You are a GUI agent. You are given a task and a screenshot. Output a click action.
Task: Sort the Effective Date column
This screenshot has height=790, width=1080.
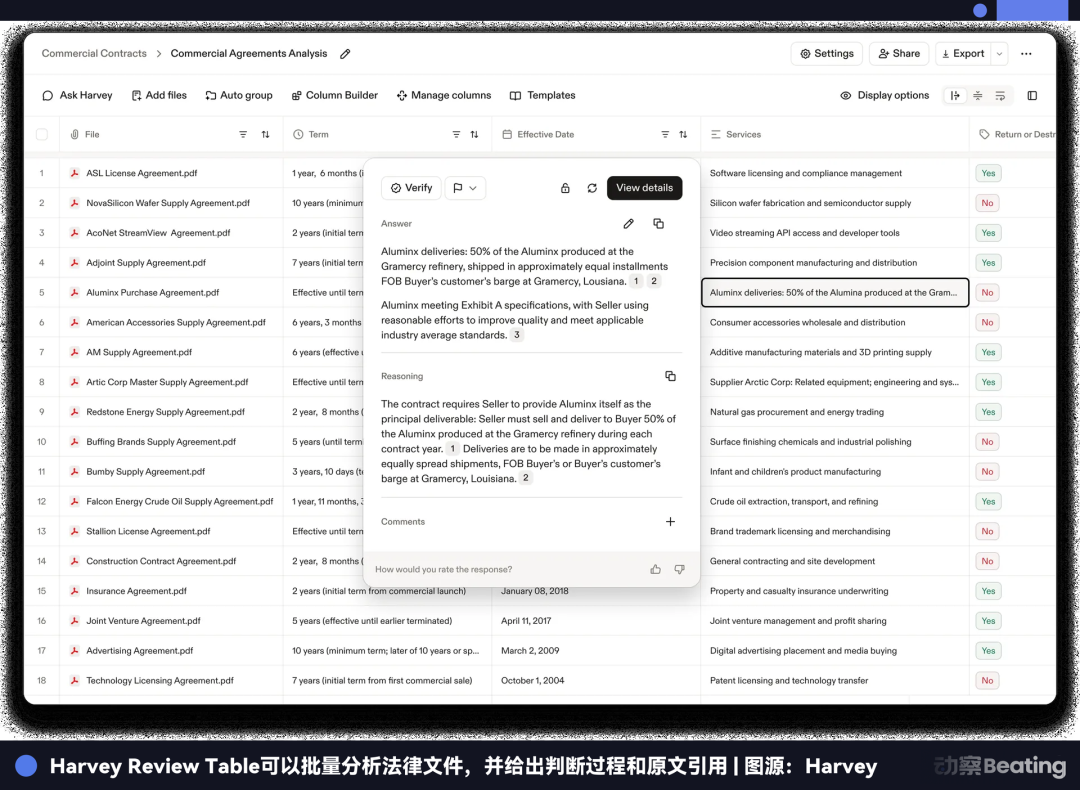tap(683, 134)
